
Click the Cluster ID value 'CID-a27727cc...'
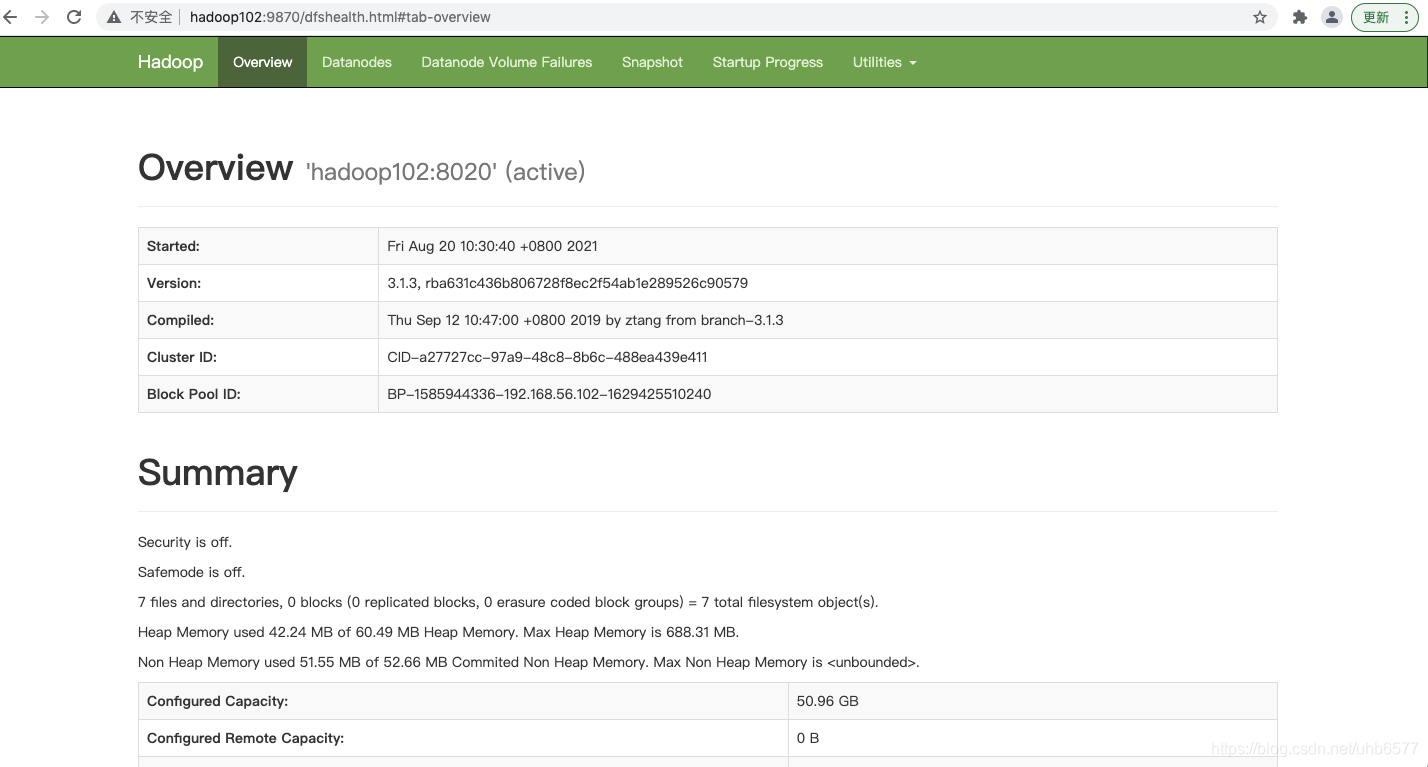tap(547, 357)
